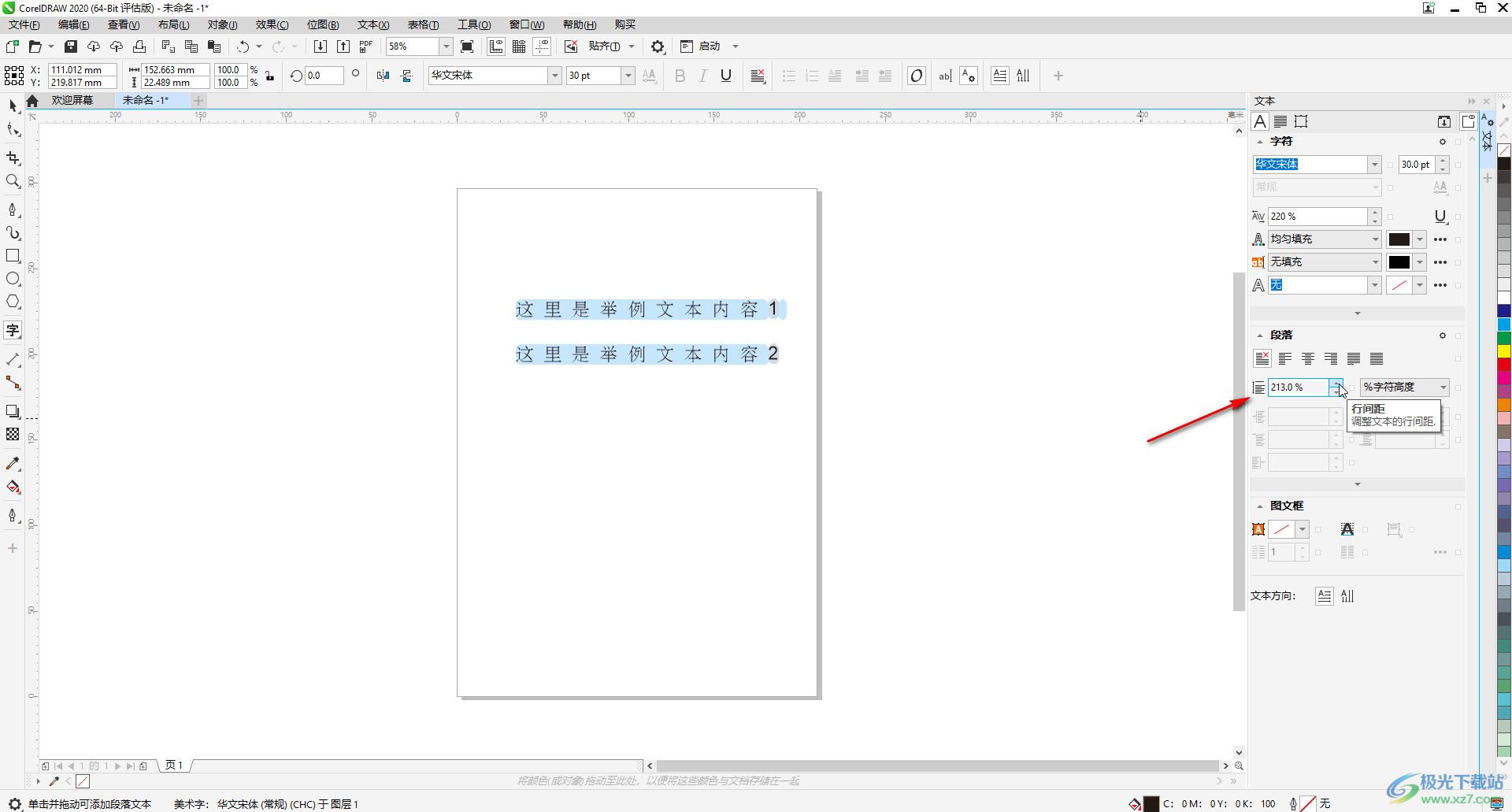Toggle the lock ratio padlock
Image resolution: width=1512 pixels, height=812 pixels.
tap(270, 76)
